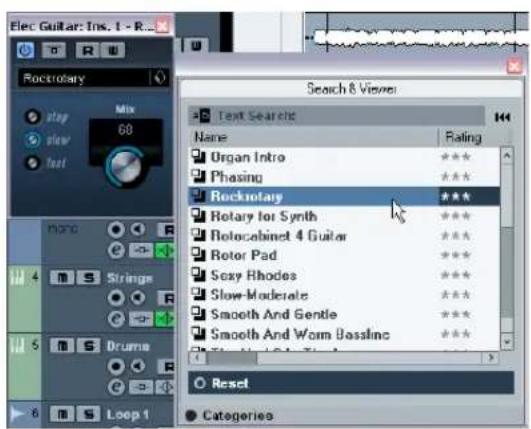Solo the Strings track
The width and height of the screenshot is (531, 429).
[88, 278]
